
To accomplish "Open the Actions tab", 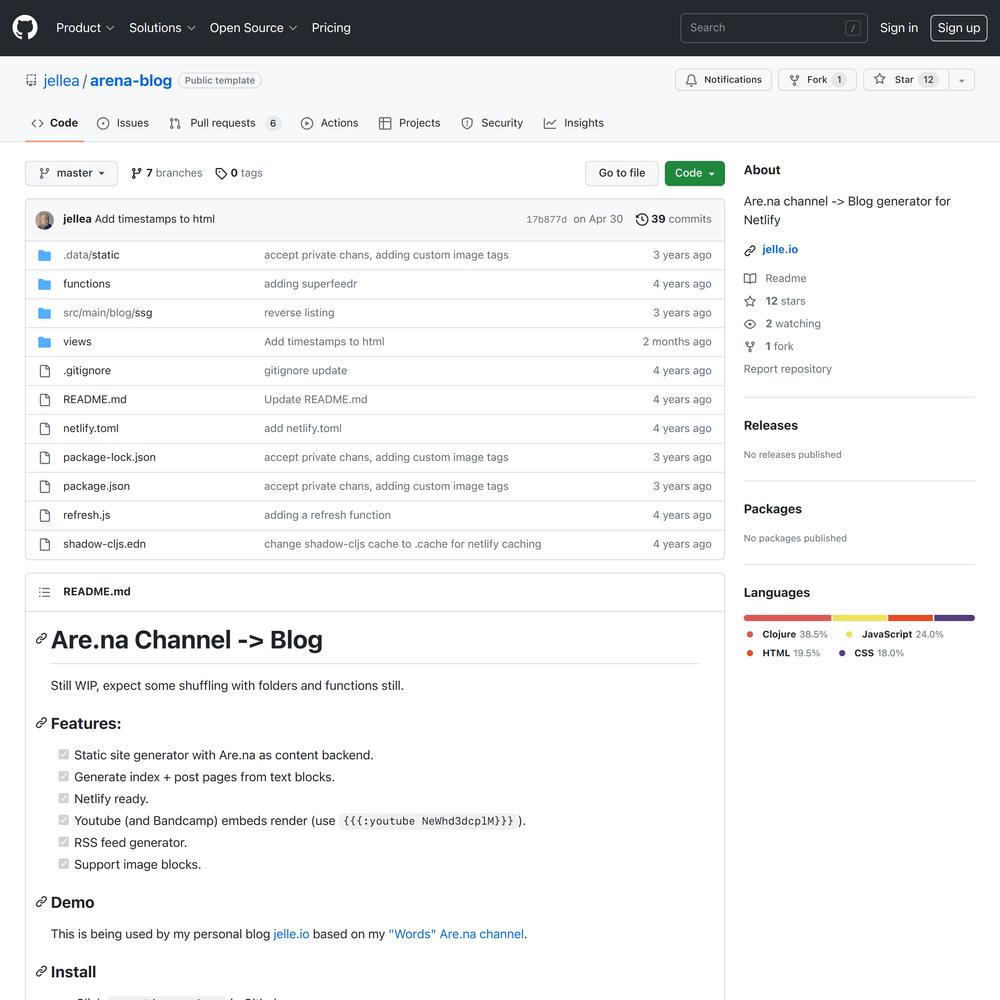I will click(329, 123).
